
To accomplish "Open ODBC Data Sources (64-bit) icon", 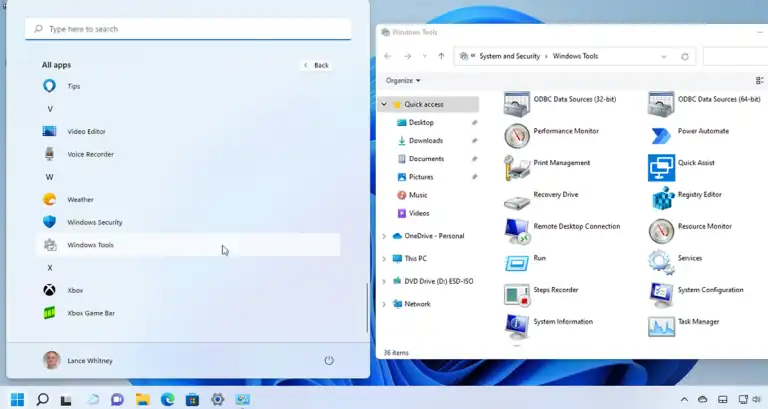I will (x=661, y=104).
